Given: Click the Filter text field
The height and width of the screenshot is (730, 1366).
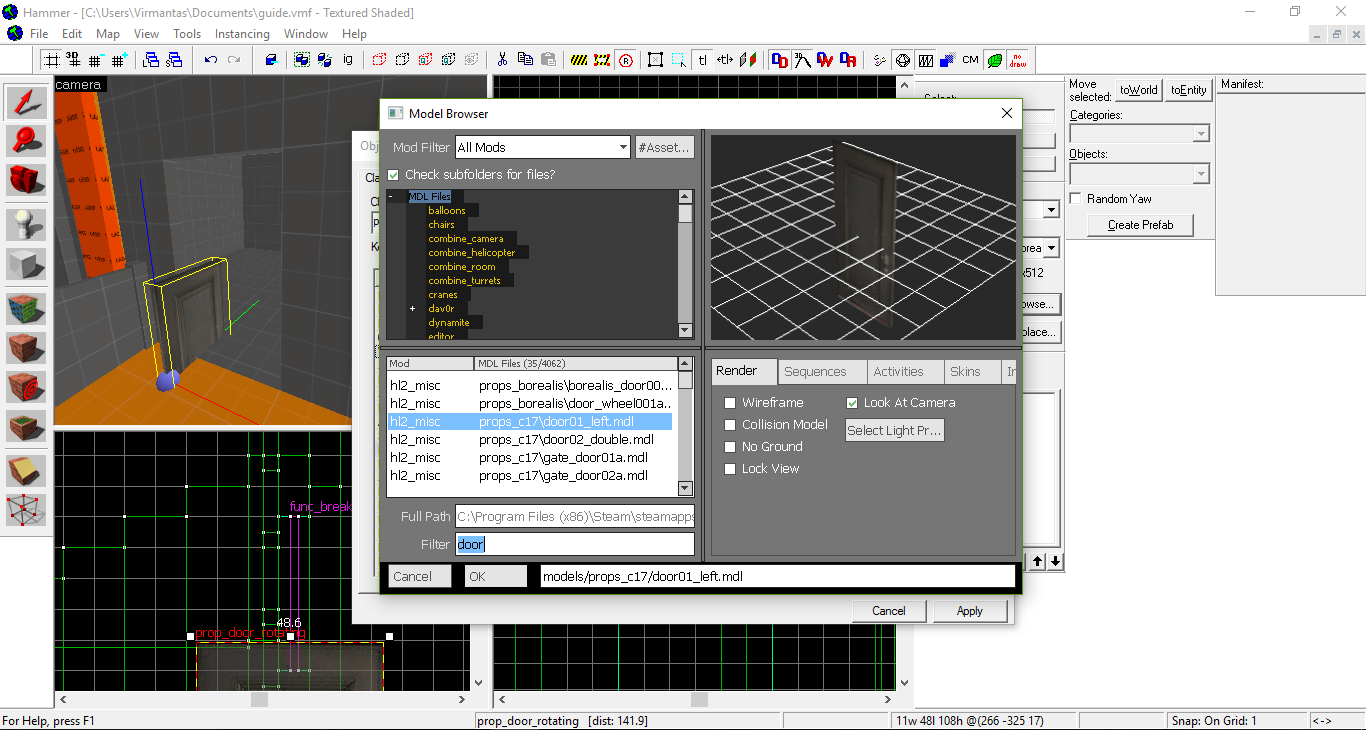Looking at the screenshot, I should 574,544.
